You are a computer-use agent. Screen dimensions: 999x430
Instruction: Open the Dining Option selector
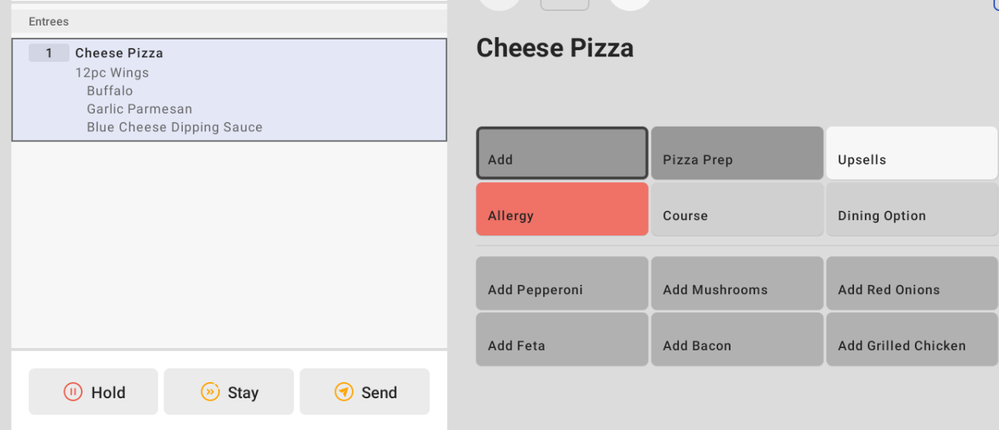tap(911, 209)
